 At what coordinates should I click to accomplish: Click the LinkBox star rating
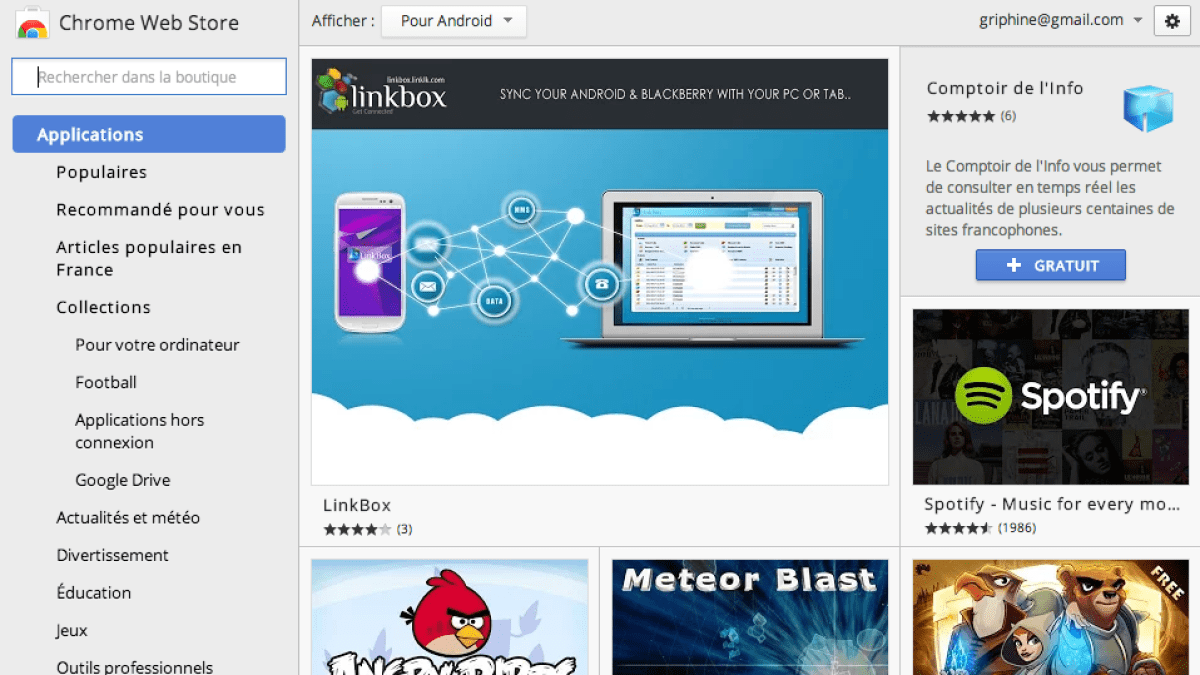pyautogui.click(x=357, y=529)
